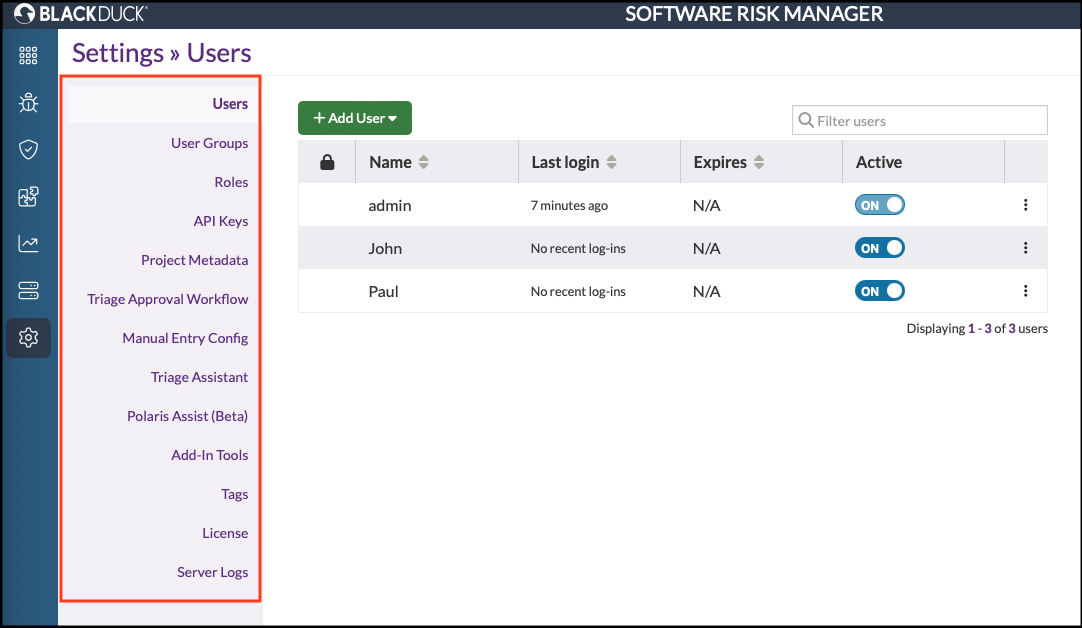Open the server stack icon in sidebar
The height and width of the screenshot is (628, 1082).
[28, 291]
